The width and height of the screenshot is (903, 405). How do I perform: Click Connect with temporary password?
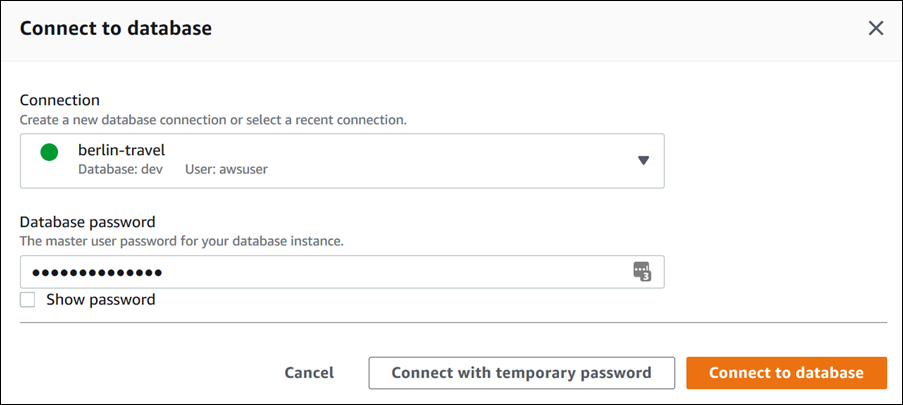(x=521, y=372)
